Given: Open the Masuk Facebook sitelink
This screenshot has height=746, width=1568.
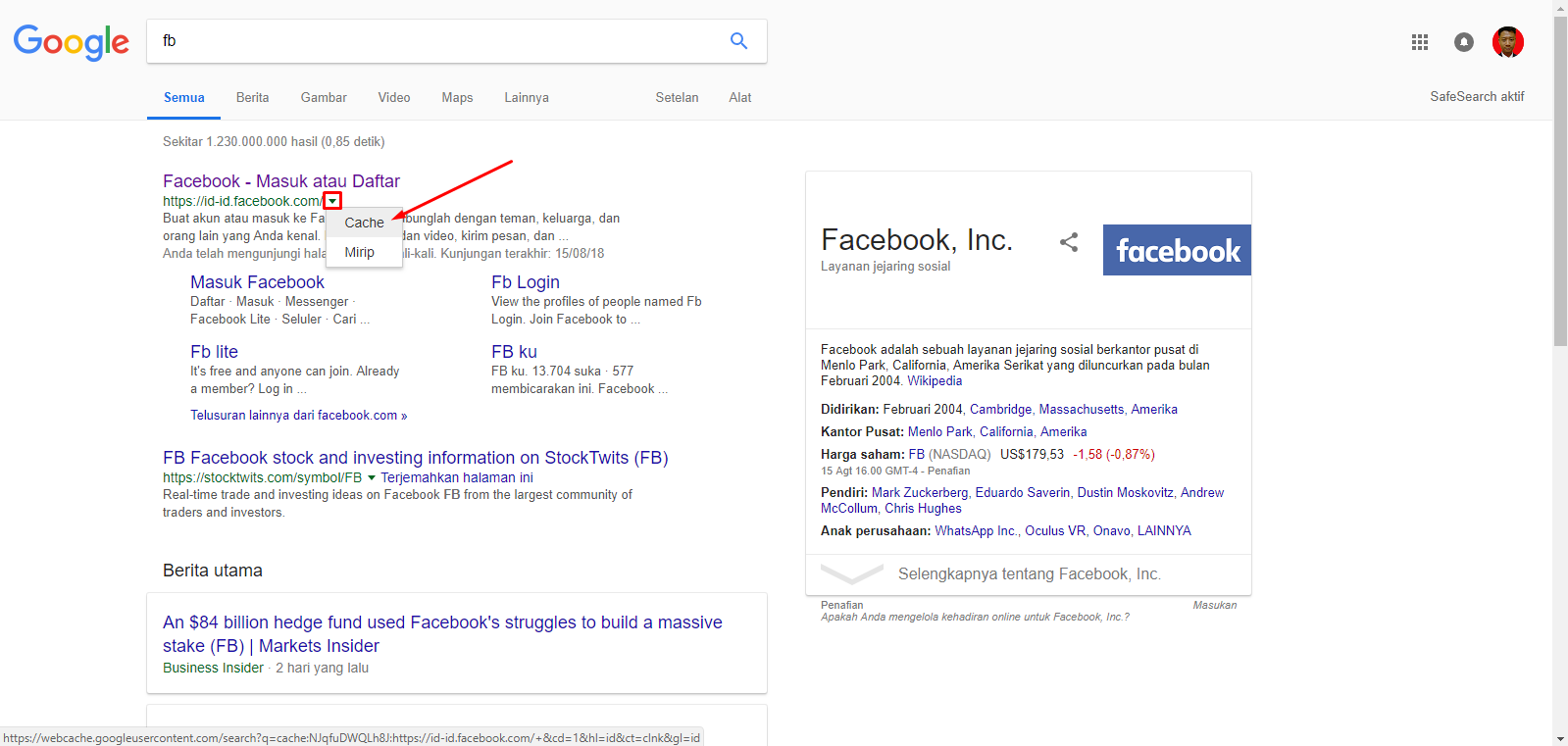Looking at the screenshot, I should click(257, 282).
